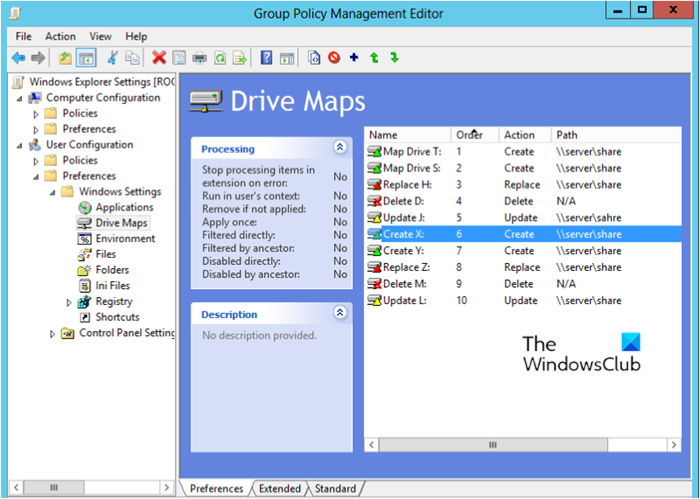
Task: Expand the Registry tree node
Action: pos(69,302)
